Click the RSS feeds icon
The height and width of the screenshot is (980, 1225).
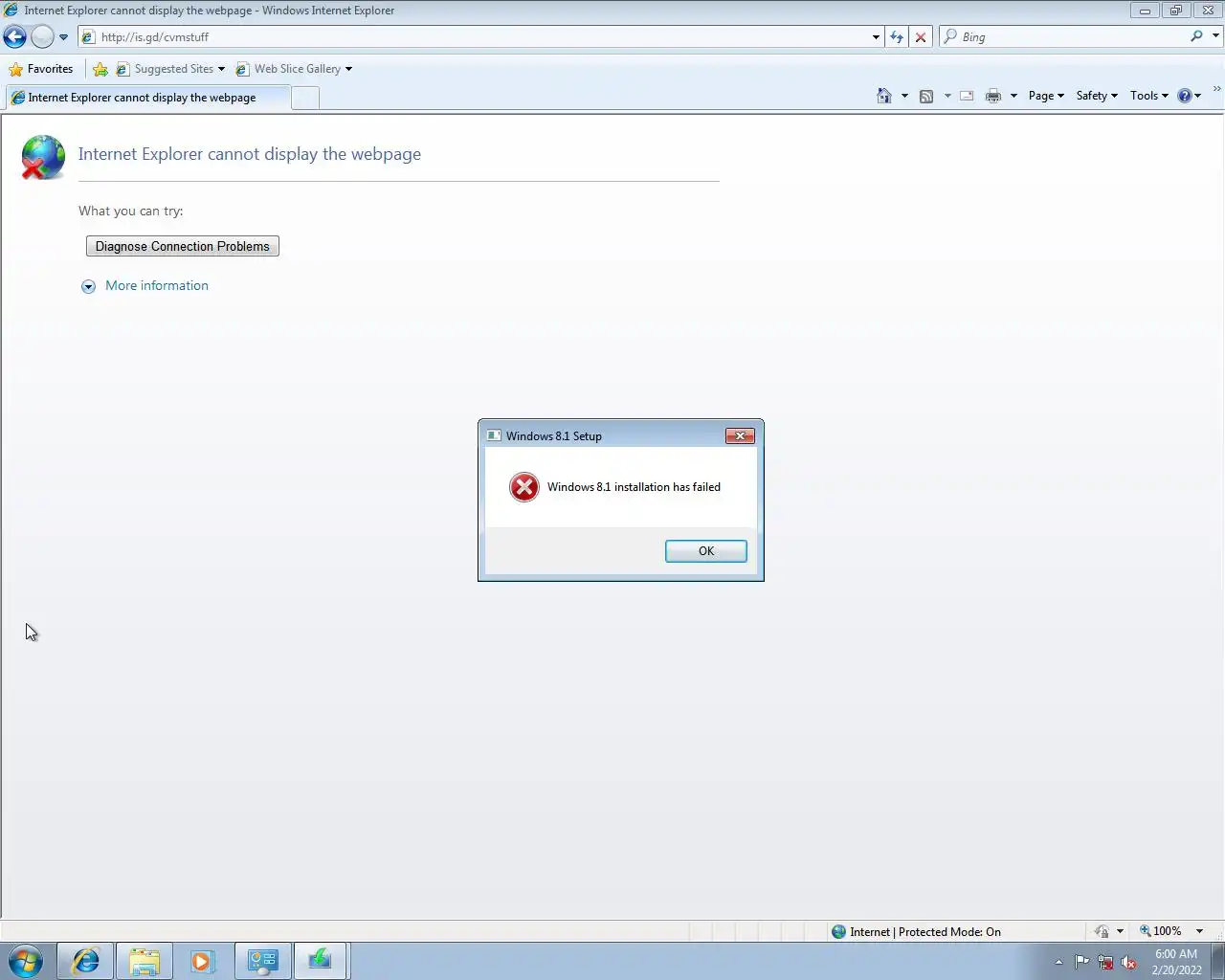[926, 96]
